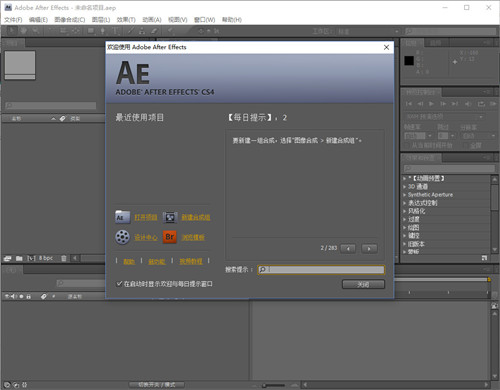Show next daily tip with right arrow
The image size is (500, 390).
click(369, 248)
